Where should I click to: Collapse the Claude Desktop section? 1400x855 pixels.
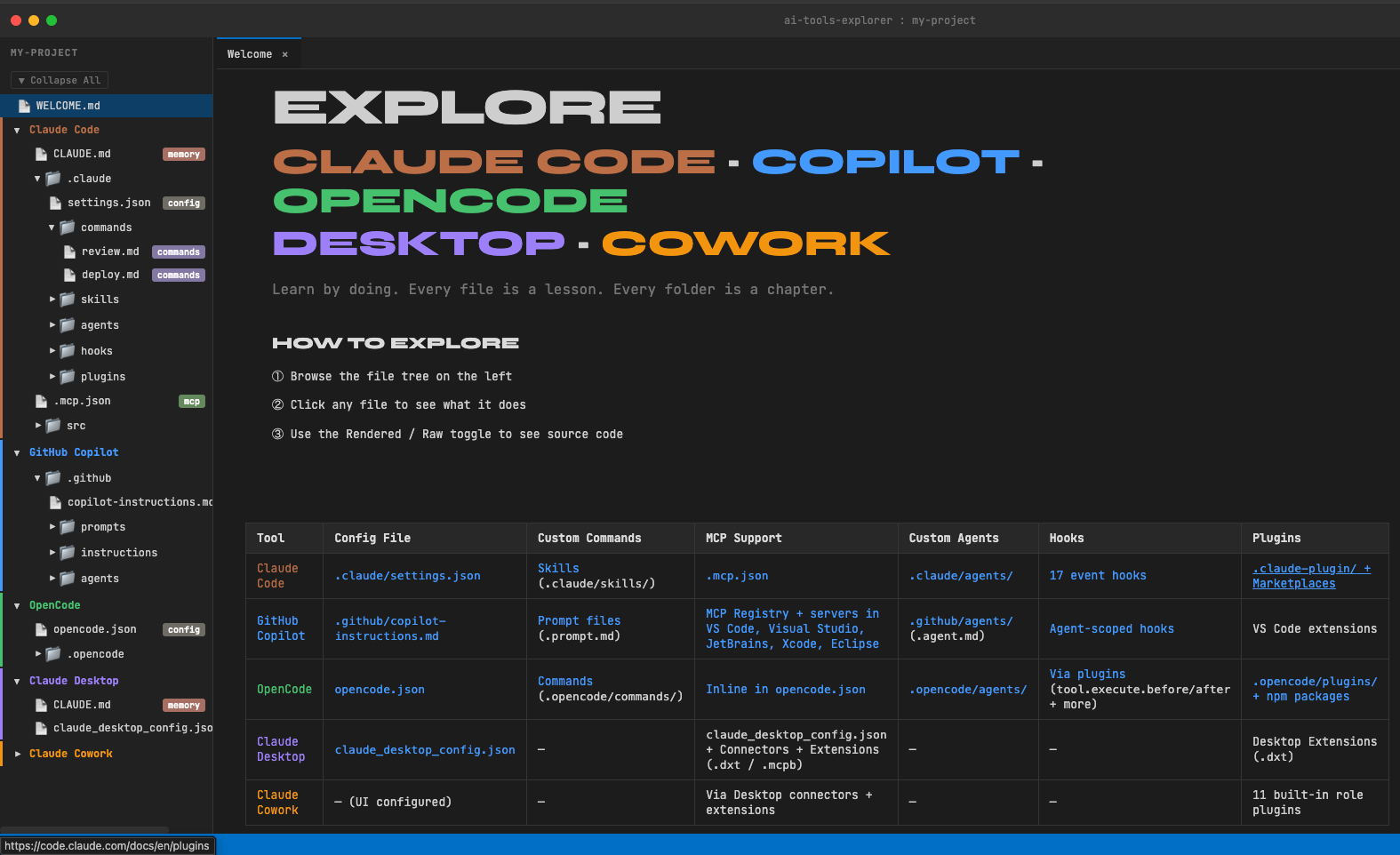[x=17, y=682]
